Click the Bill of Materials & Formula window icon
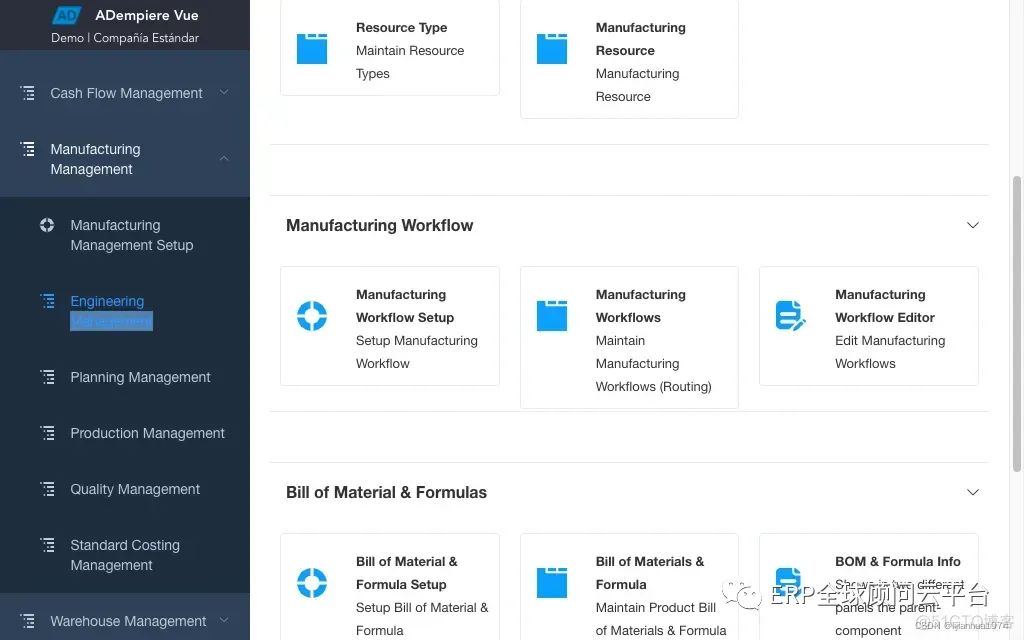 pos(552,583)
